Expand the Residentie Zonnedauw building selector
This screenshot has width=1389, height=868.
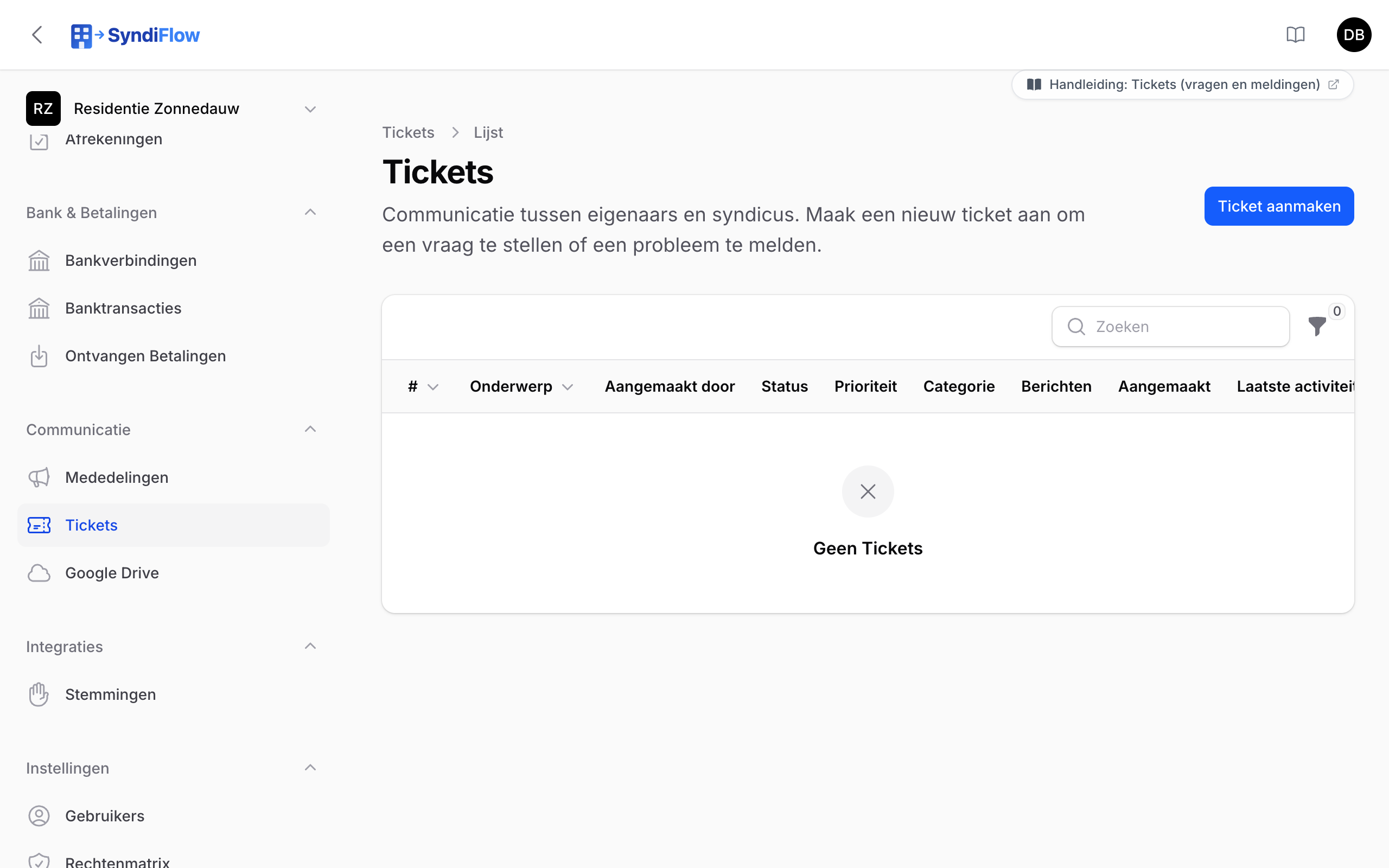(x=172, y=108)
